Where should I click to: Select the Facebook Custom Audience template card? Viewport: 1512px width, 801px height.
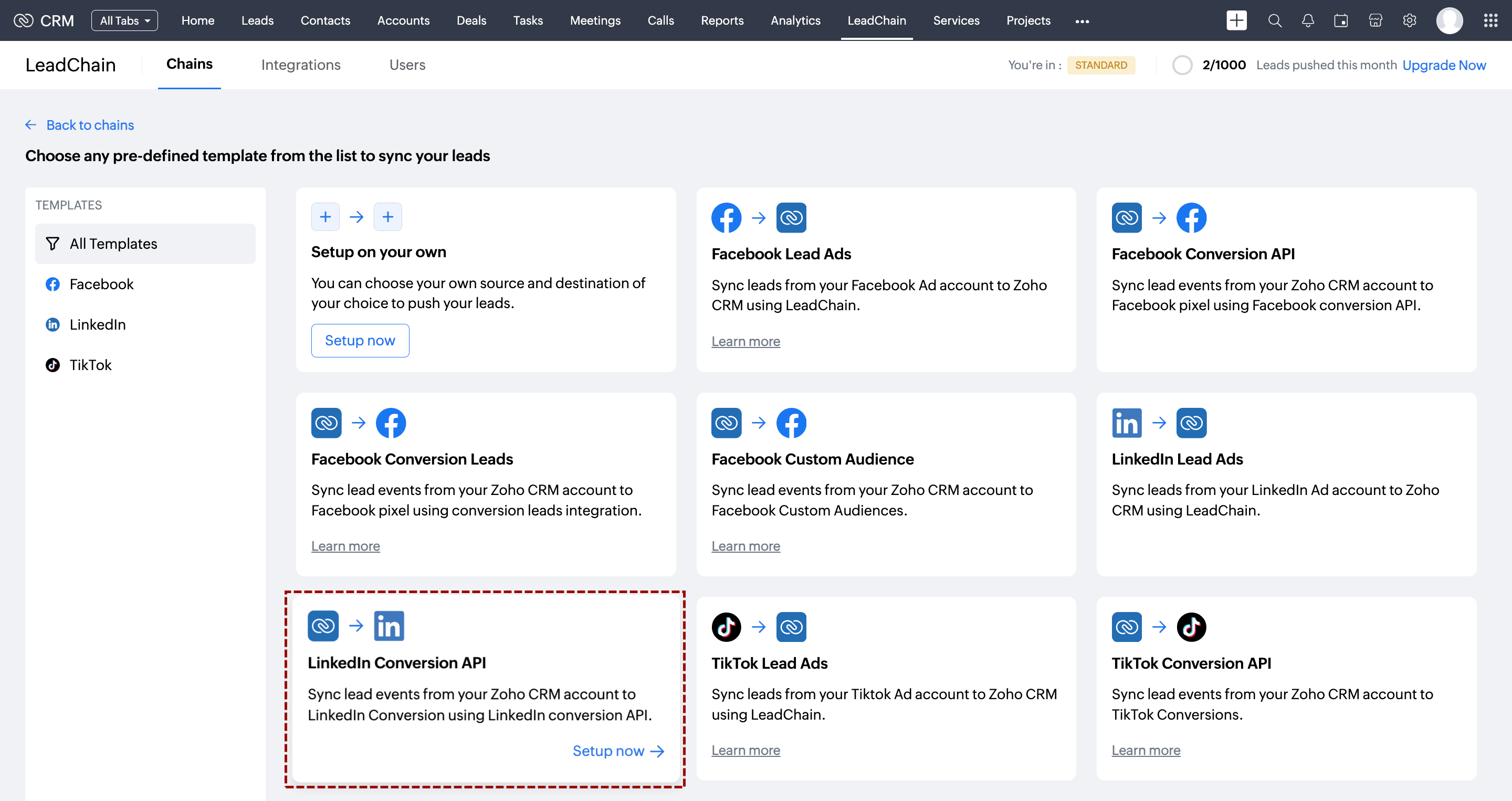886,484
